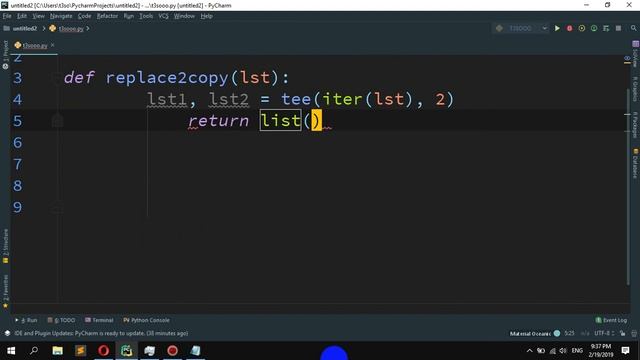Viewport: 640px width, 360px height.
Task: Start debugging with the red bug icon
Action: pos(569,28)
